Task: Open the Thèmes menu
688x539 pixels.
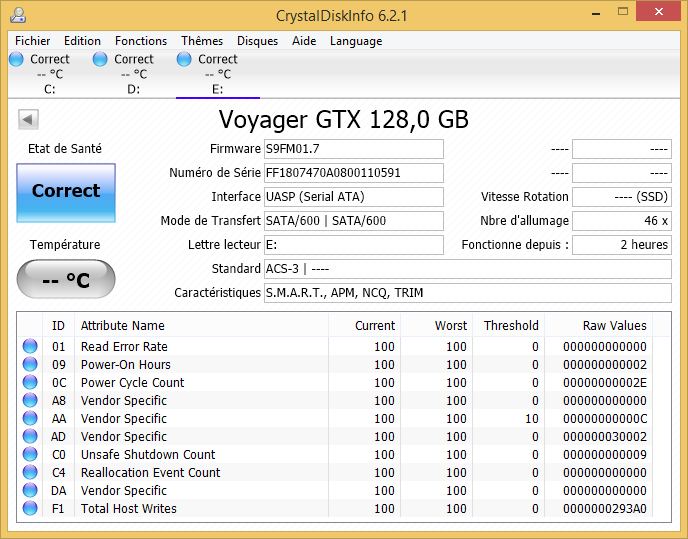Action: [202, 41]
